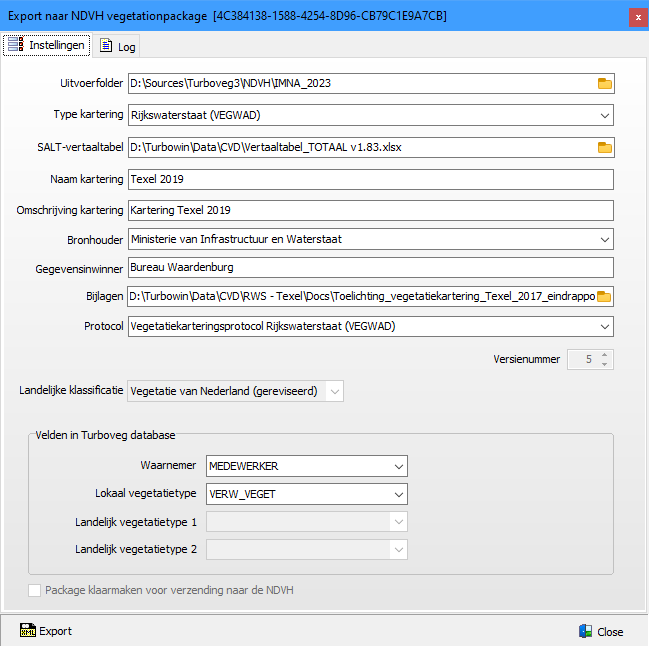
Task: Open the Bronhouder dropdown list
Action: (604, 239)
